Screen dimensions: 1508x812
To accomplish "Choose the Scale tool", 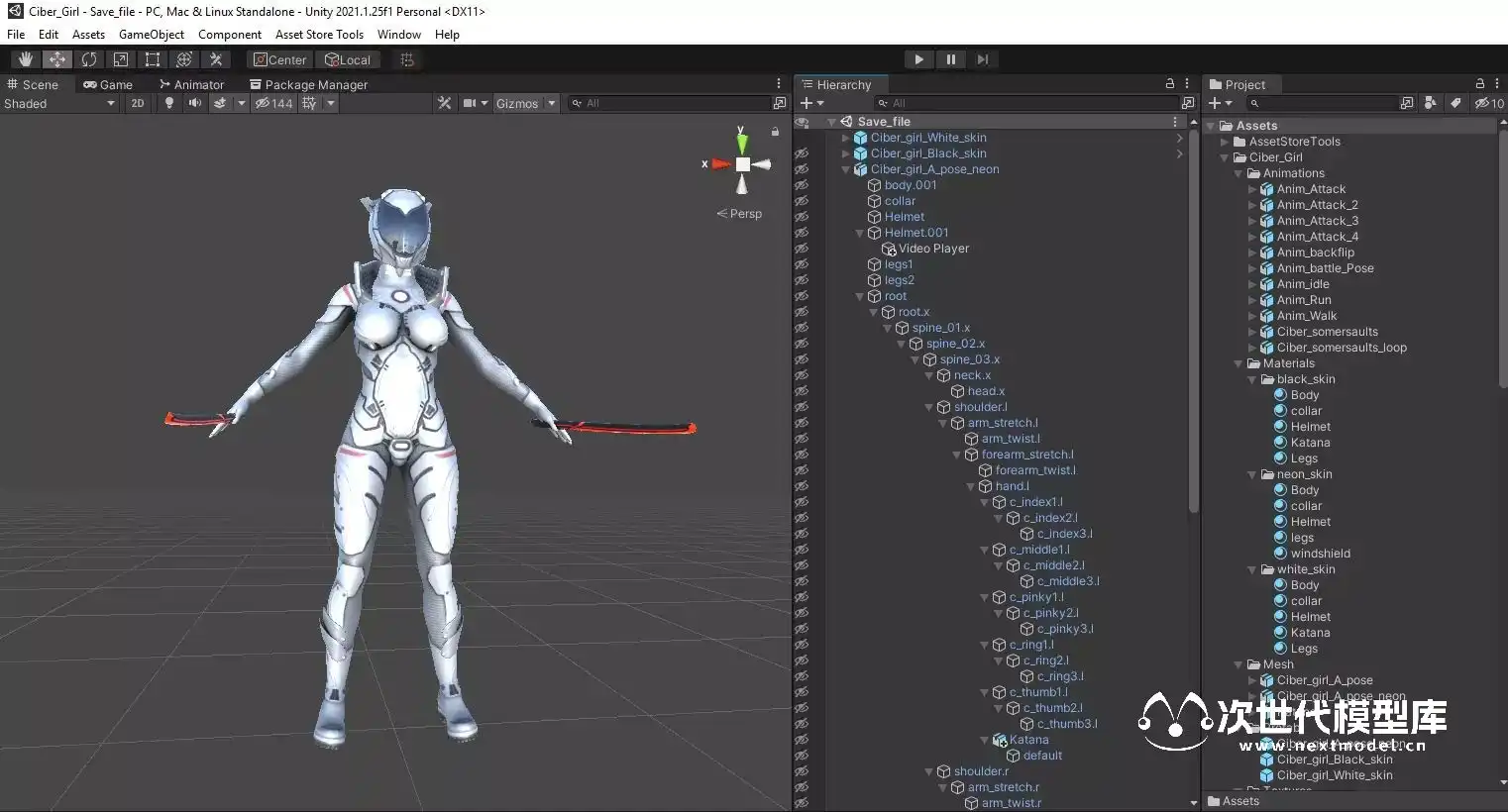I will [x=121, y=59].
